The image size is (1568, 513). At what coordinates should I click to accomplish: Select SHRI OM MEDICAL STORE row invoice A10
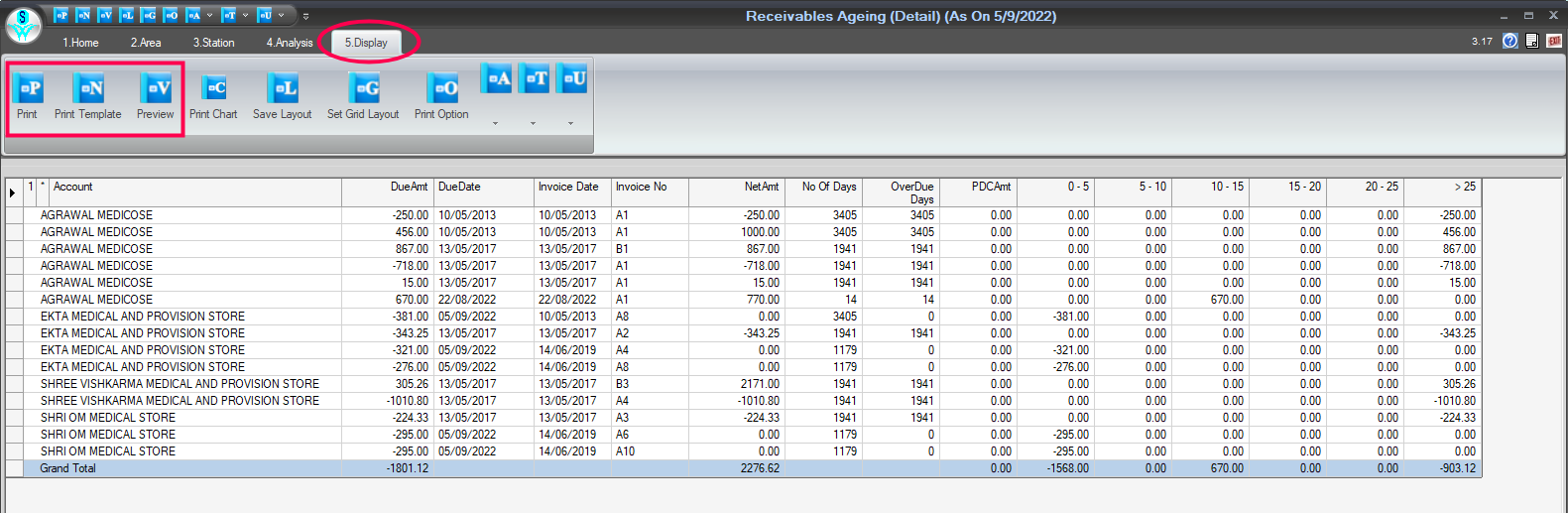743,451
